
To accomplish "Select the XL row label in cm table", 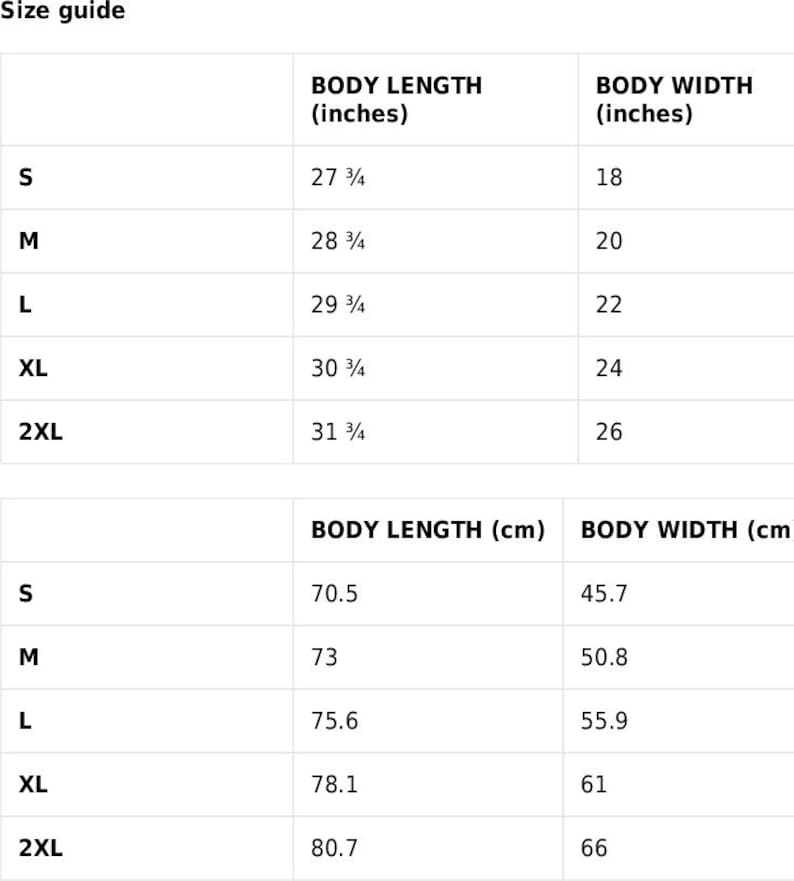I will (33, 784).
